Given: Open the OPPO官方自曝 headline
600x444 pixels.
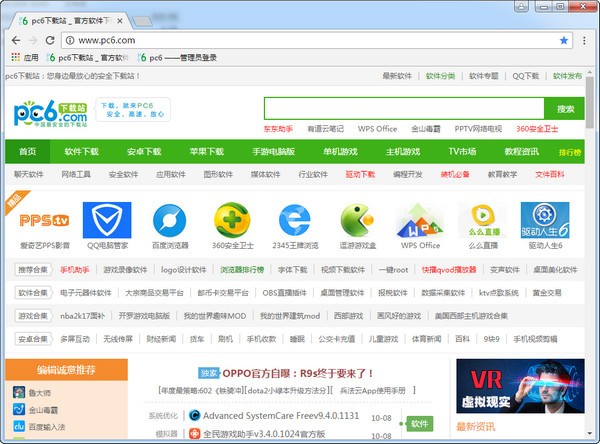Looking at the screenshot, I should [x=297, y=373].
